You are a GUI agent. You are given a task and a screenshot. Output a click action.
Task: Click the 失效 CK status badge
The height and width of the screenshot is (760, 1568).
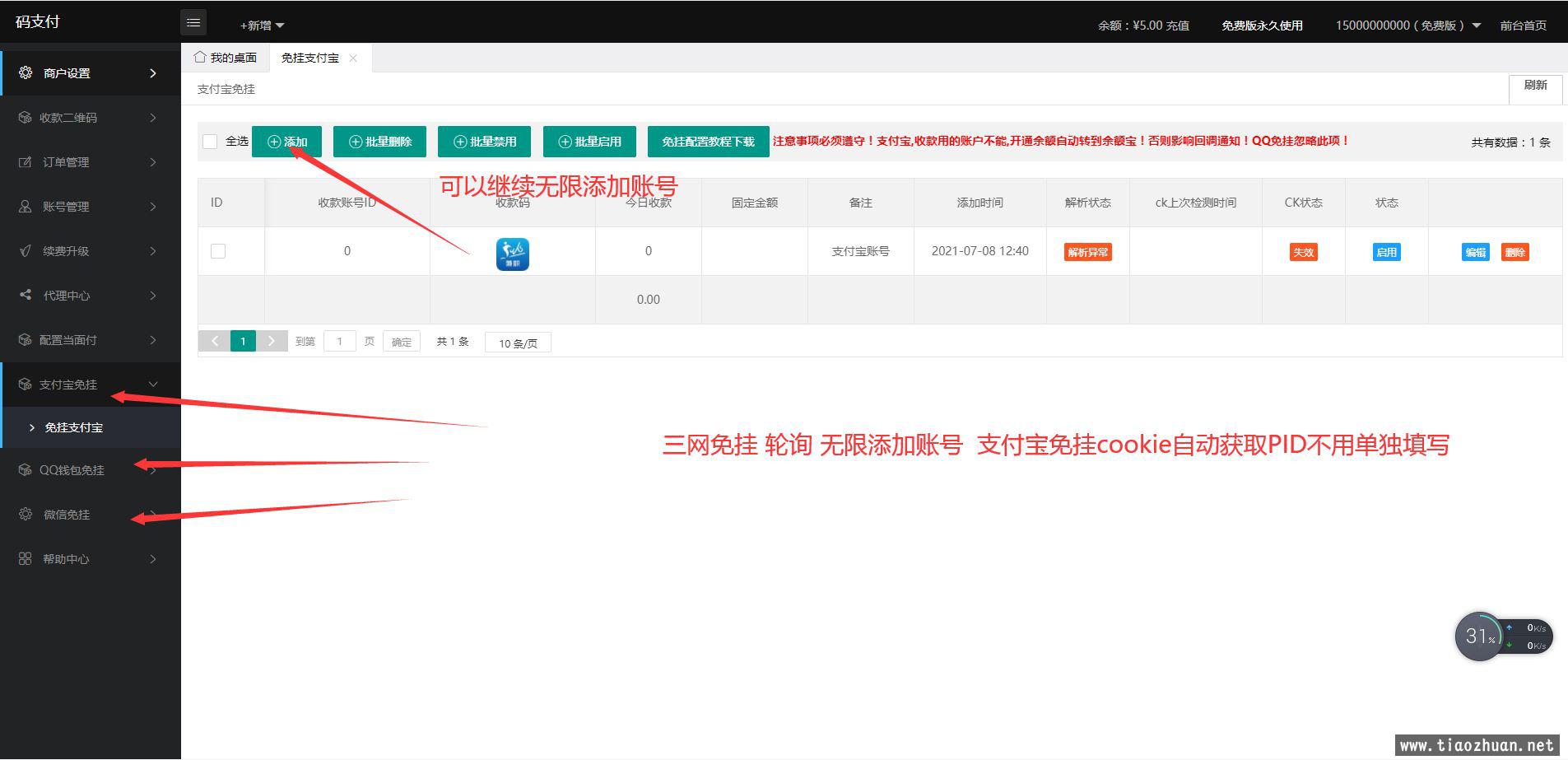pyautogui.click(x=1303, y=252)
